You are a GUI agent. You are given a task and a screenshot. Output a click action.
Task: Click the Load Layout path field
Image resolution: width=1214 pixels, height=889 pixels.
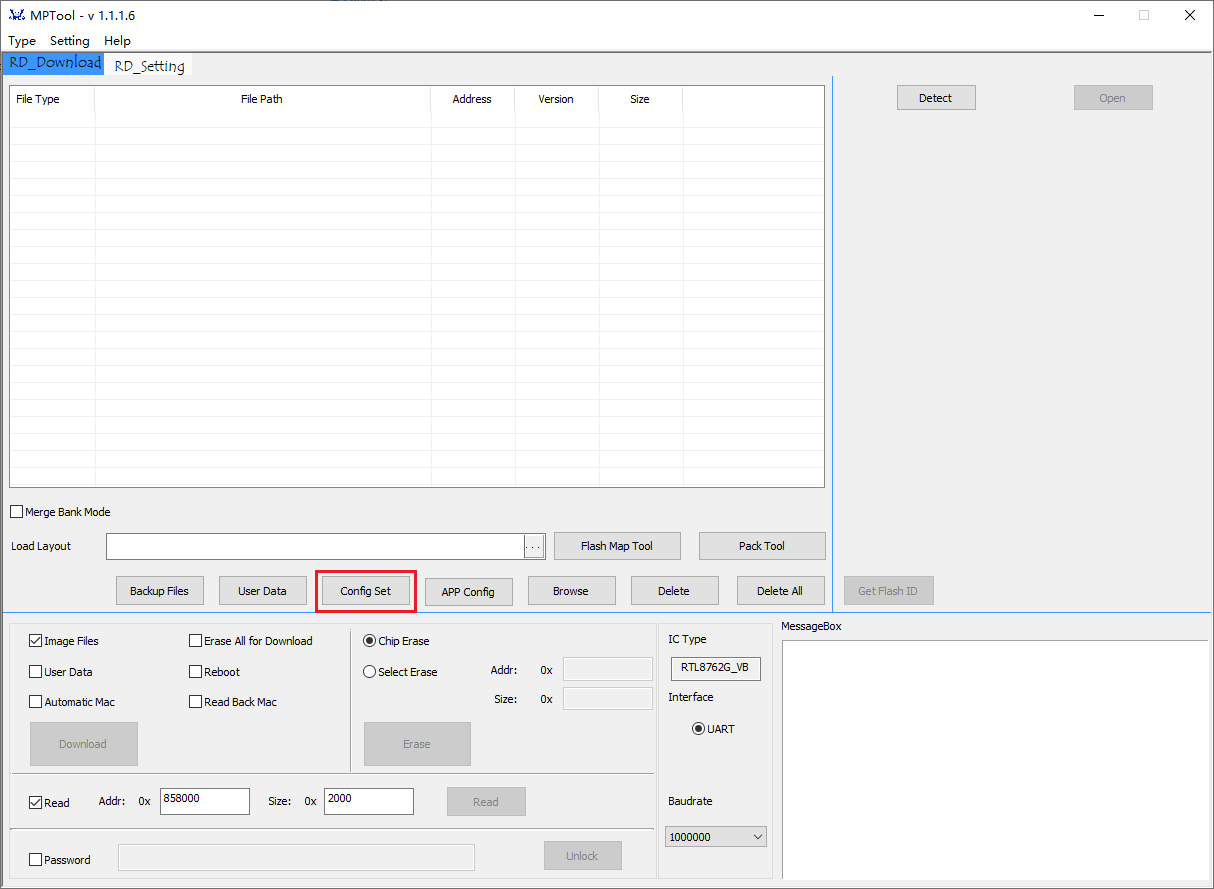315,546
